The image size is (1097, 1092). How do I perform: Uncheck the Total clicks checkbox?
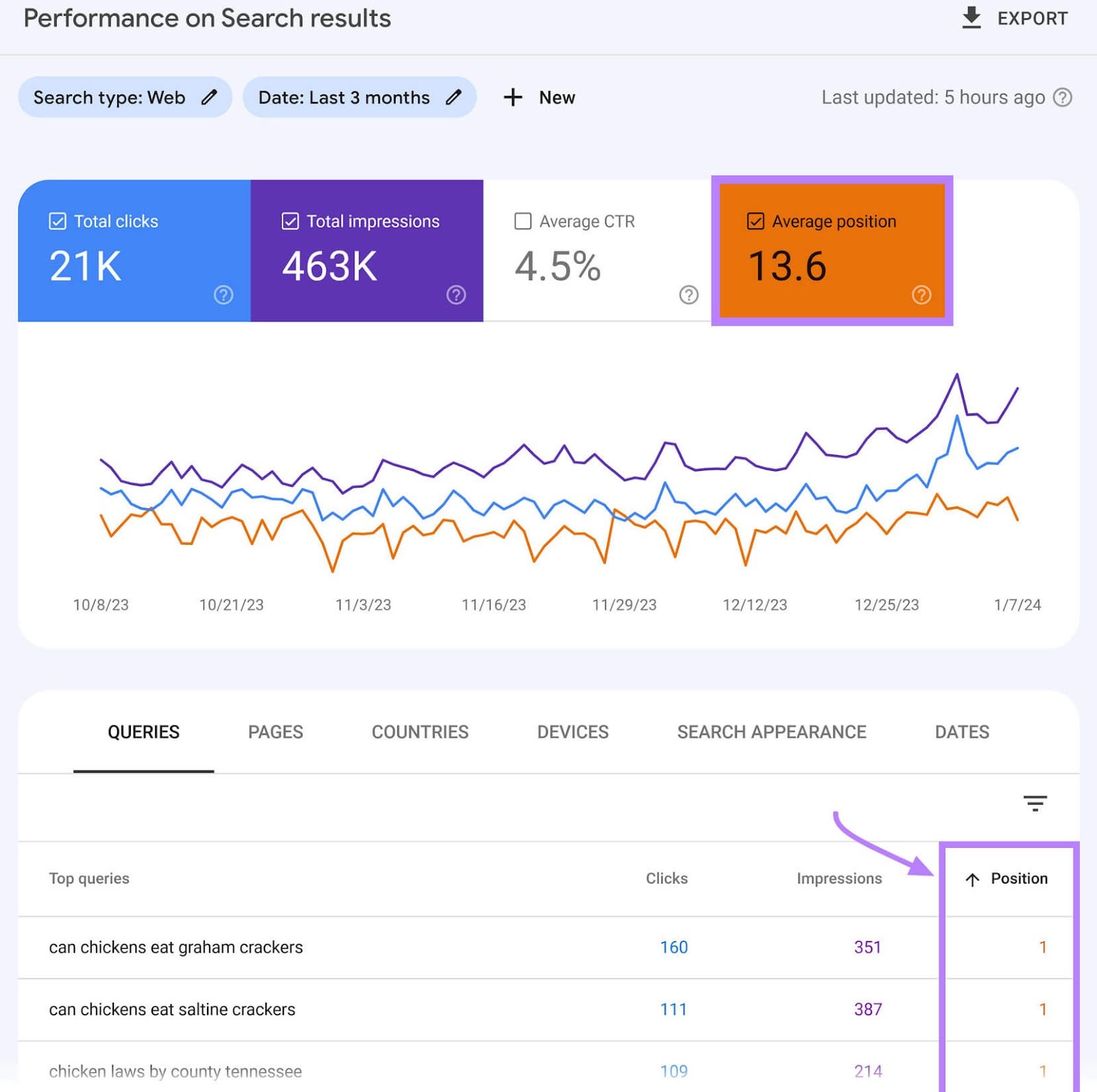coord(57,221)
